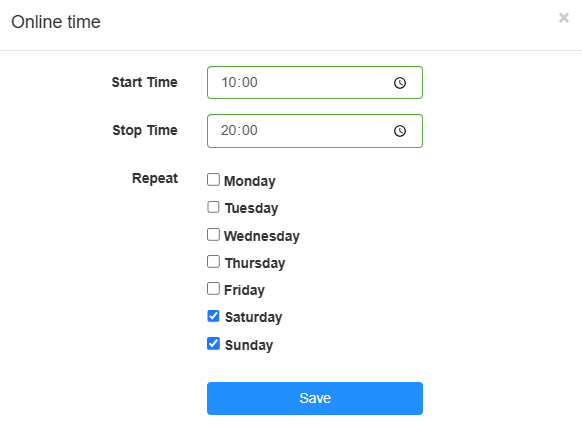This screenshot has width=582, height=438.
Task: Click the Friday label text
Action: [244, 290]
